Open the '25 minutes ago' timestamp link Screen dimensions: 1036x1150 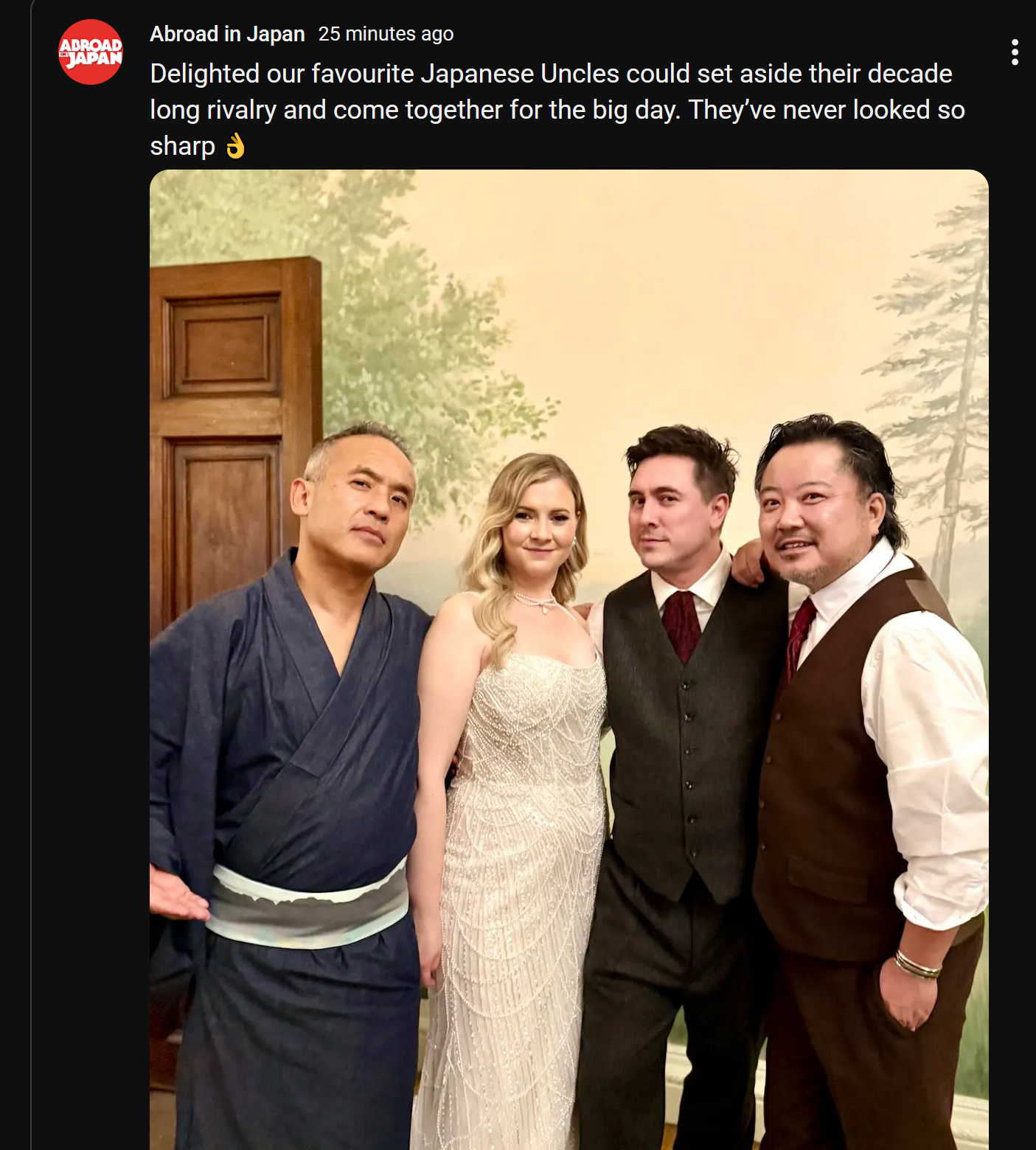coord(386,34)
